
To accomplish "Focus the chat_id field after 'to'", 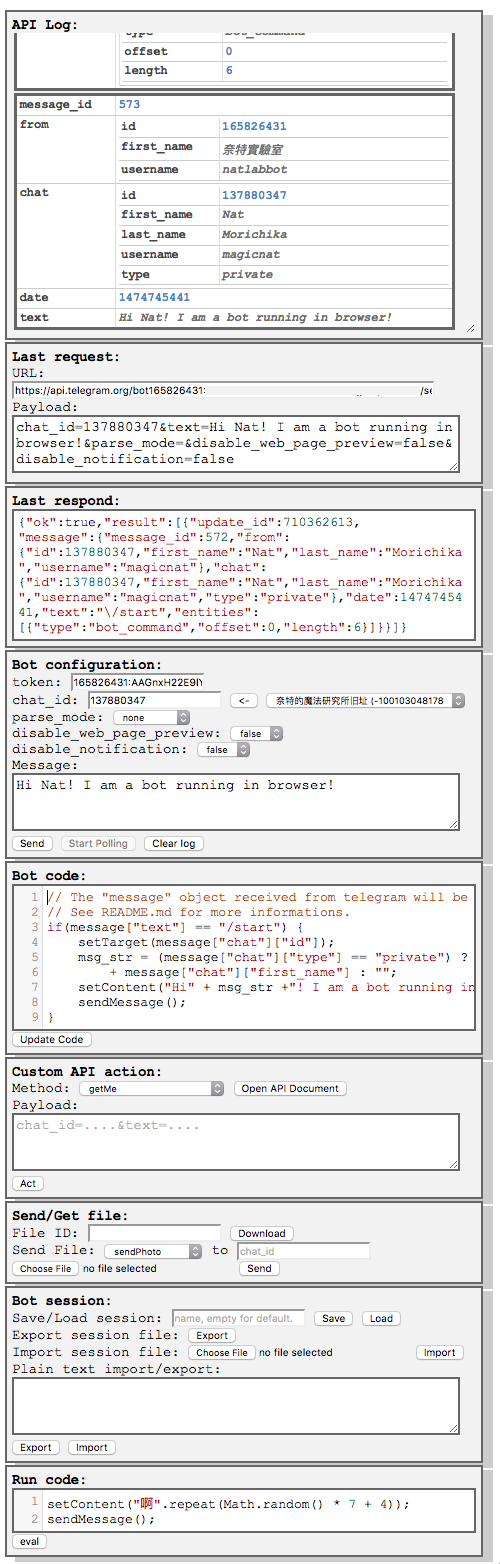I will pyautogui.click(x=304, y=1251).
